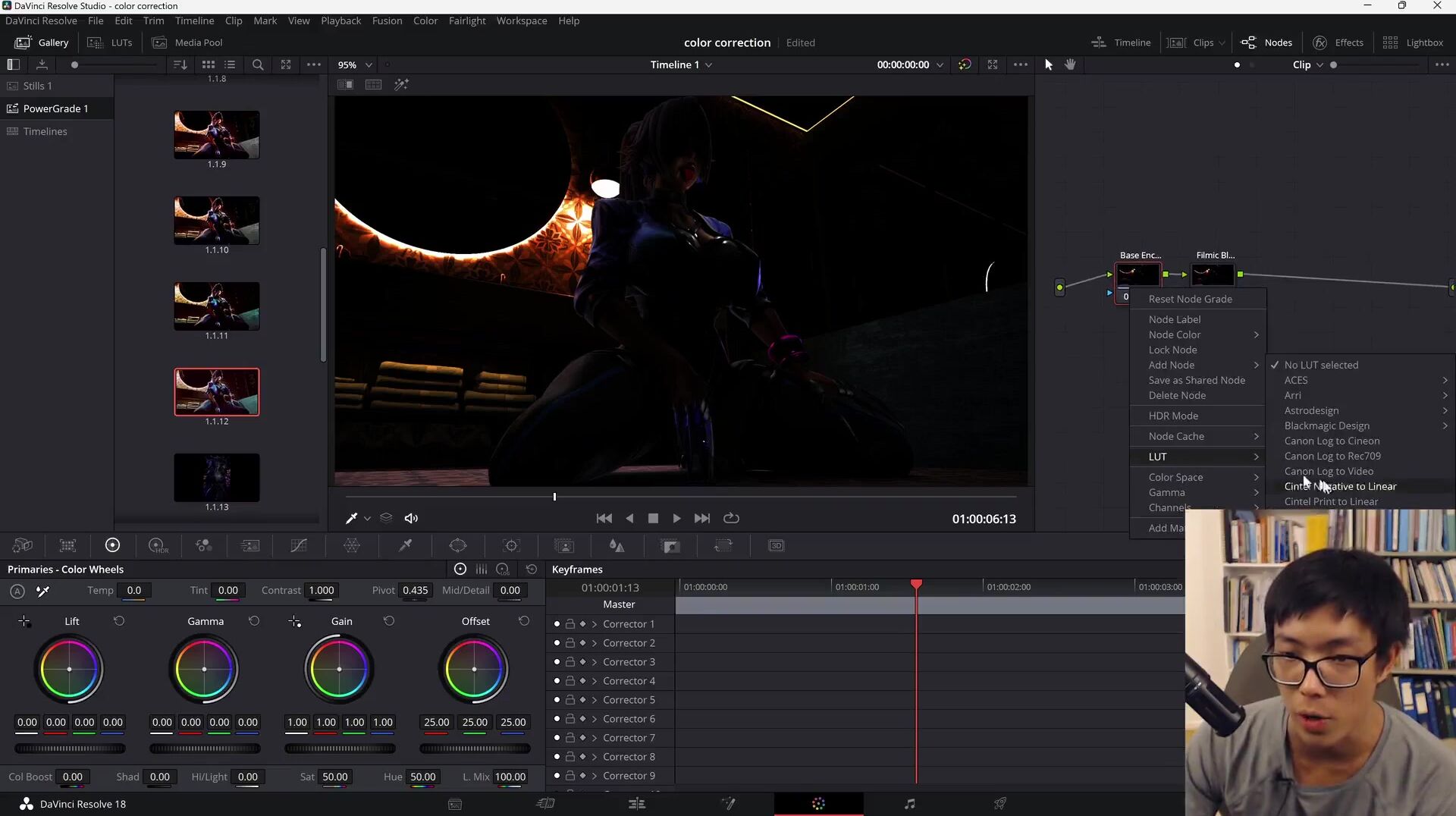The height and width of the screenshot is (816, 1456).
Task: Expand Corrector 3 keyframe track
Action: 595,662
